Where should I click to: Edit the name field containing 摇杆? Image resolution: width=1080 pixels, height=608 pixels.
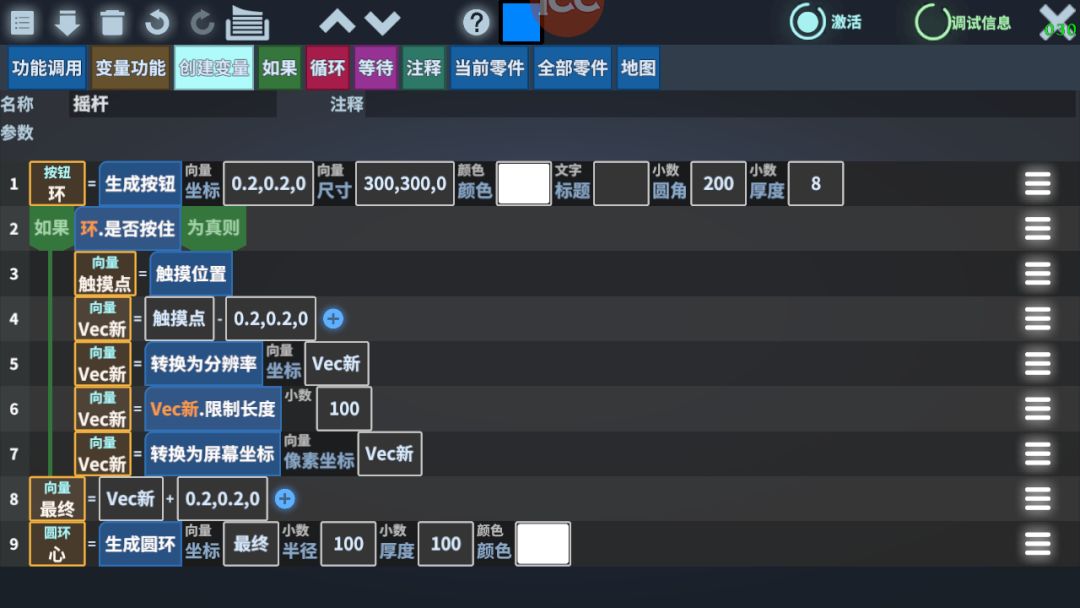click(172, 105)
